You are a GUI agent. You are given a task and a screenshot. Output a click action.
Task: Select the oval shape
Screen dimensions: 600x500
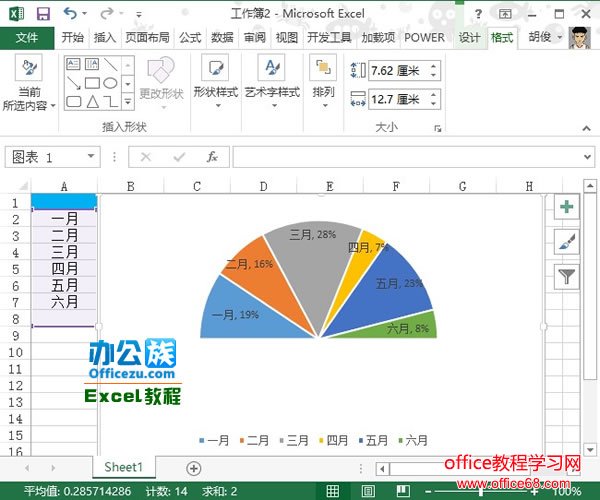[x=111, y=83]
